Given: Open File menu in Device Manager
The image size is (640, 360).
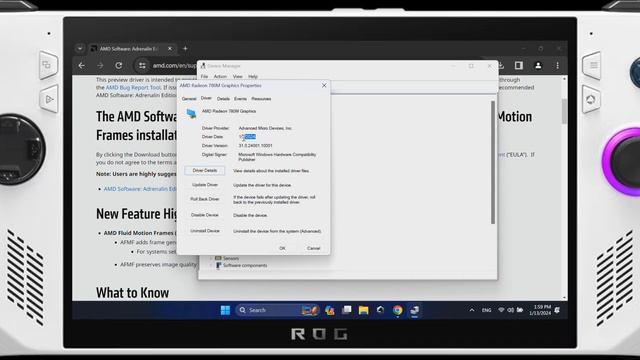Looking at the screenshot, I should [x=204, y=76].
